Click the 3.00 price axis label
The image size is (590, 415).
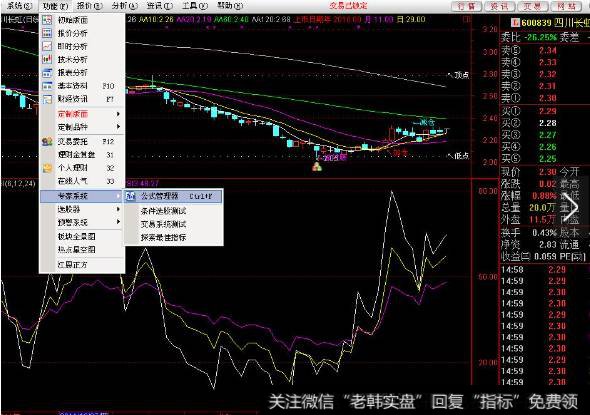pyautogui.click(x=490, y=52)
